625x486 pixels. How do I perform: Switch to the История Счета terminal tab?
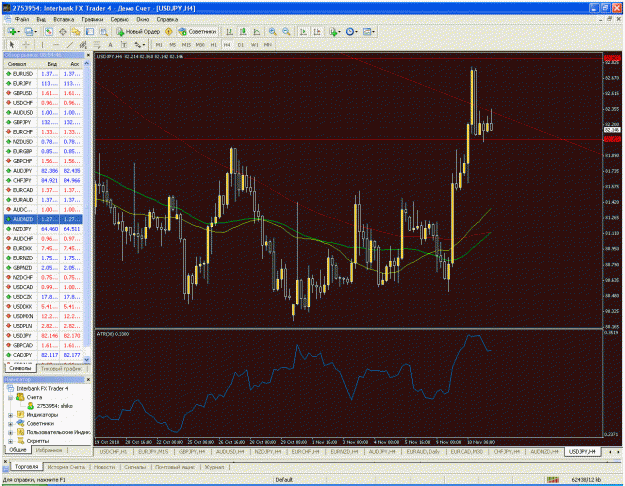66,466
